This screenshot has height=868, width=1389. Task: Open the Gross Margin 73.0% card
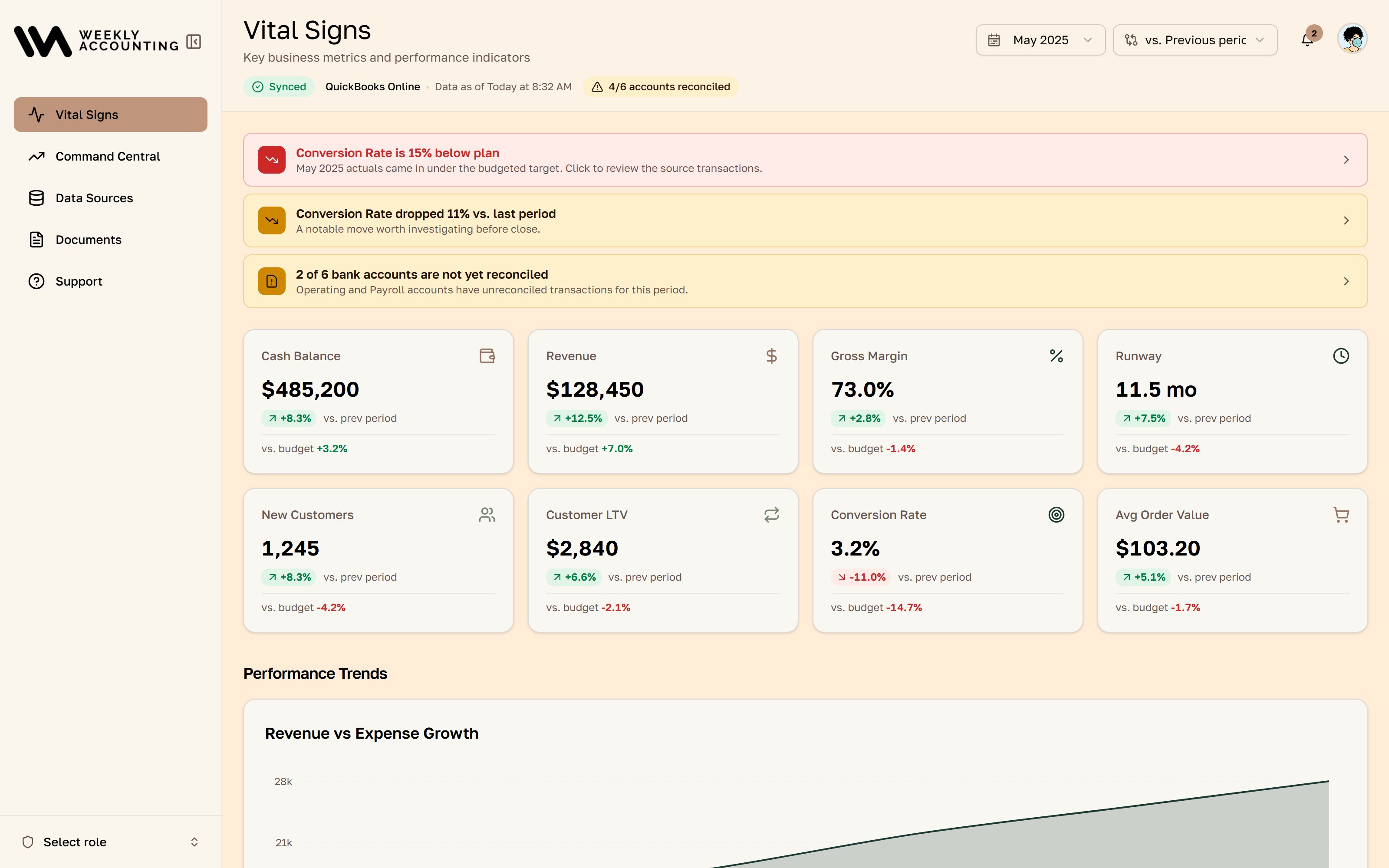coord(948,401)
